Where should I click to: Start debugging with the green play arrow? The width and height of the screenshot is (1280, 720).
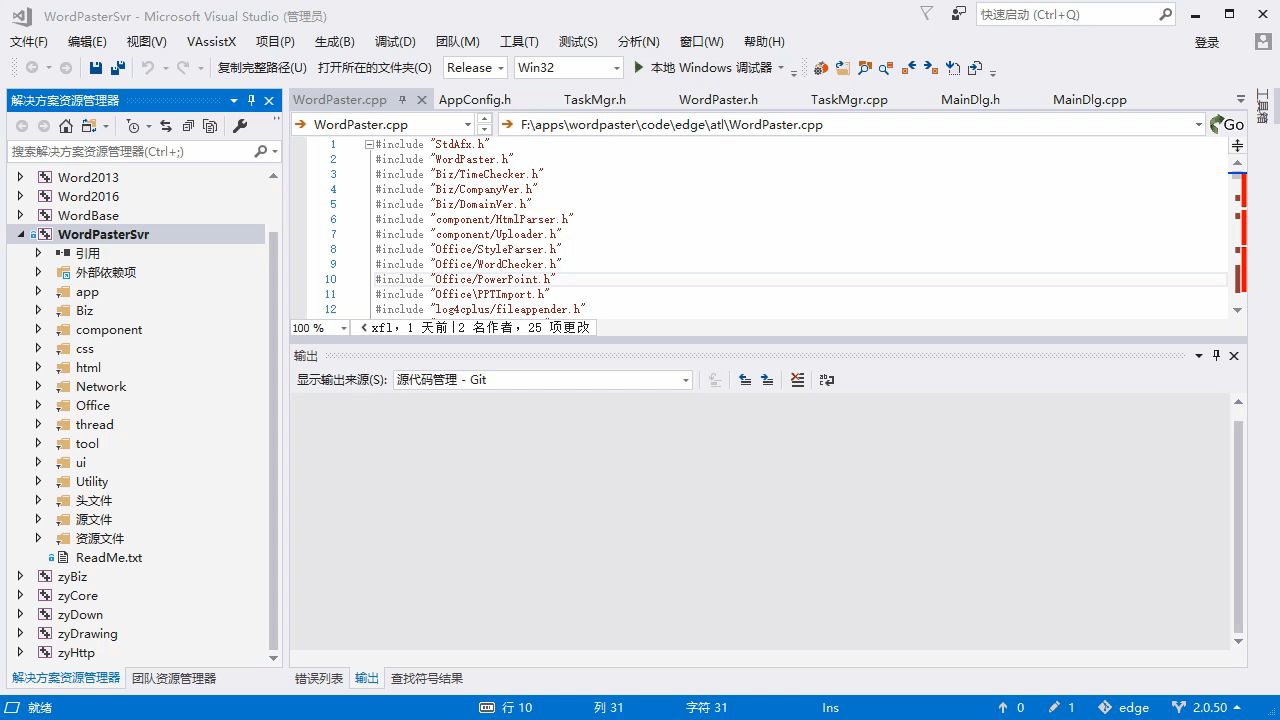pos(639,67)
